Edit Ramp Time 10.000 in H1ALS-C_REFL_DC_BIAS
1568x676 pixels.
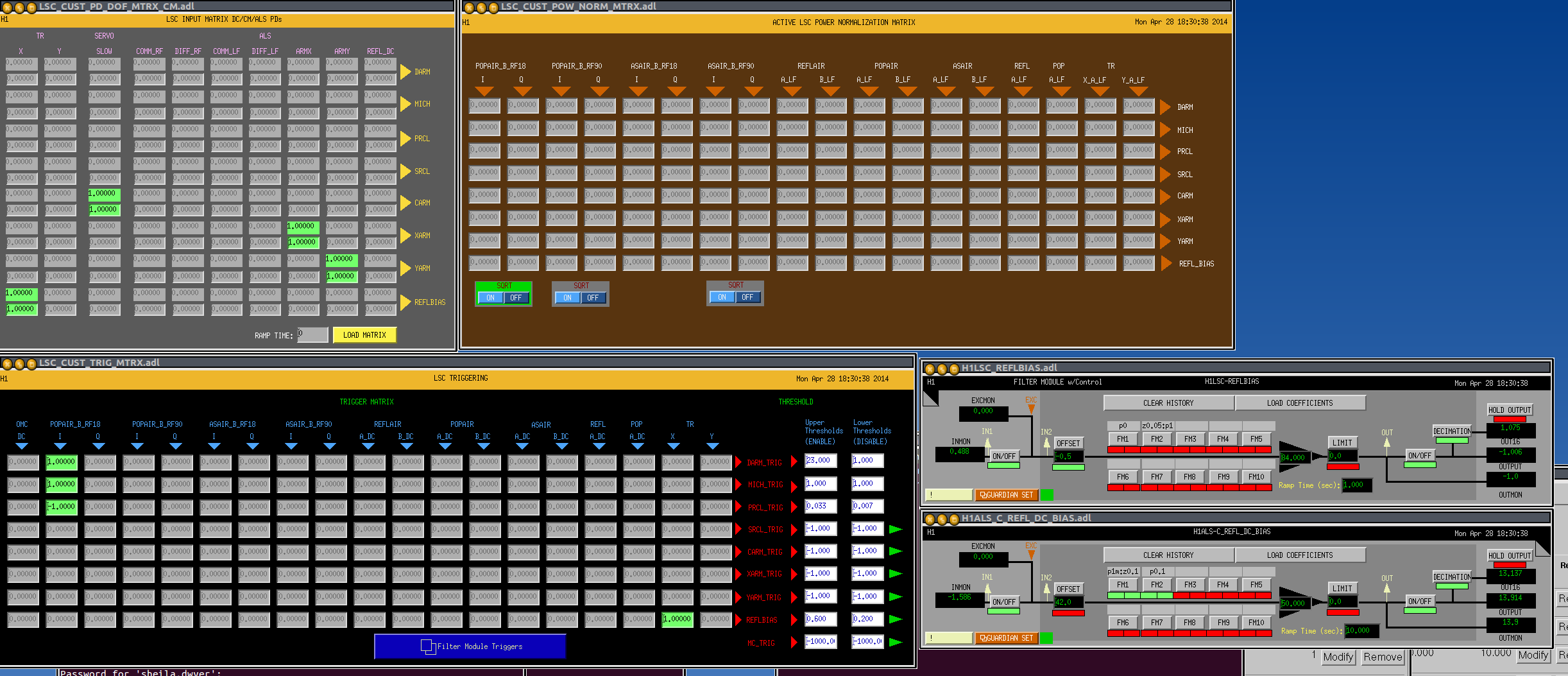click(1361, 630)
